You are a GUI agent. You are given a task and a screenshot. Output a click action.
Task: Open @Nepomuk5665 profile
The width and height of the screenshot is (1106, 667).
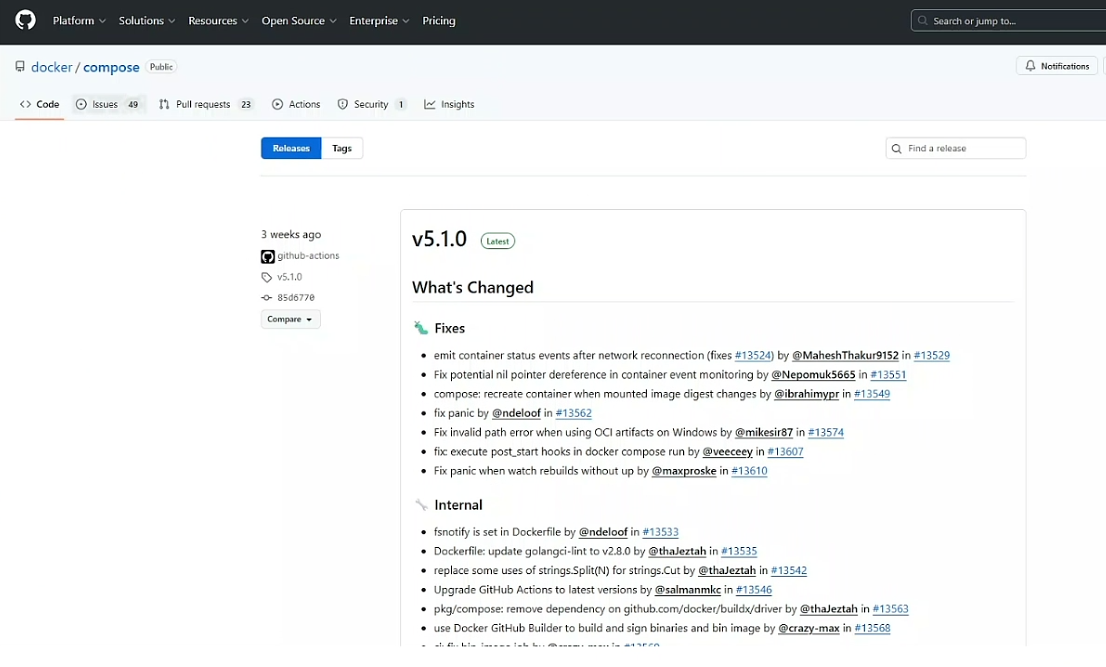tap(813, 374)
